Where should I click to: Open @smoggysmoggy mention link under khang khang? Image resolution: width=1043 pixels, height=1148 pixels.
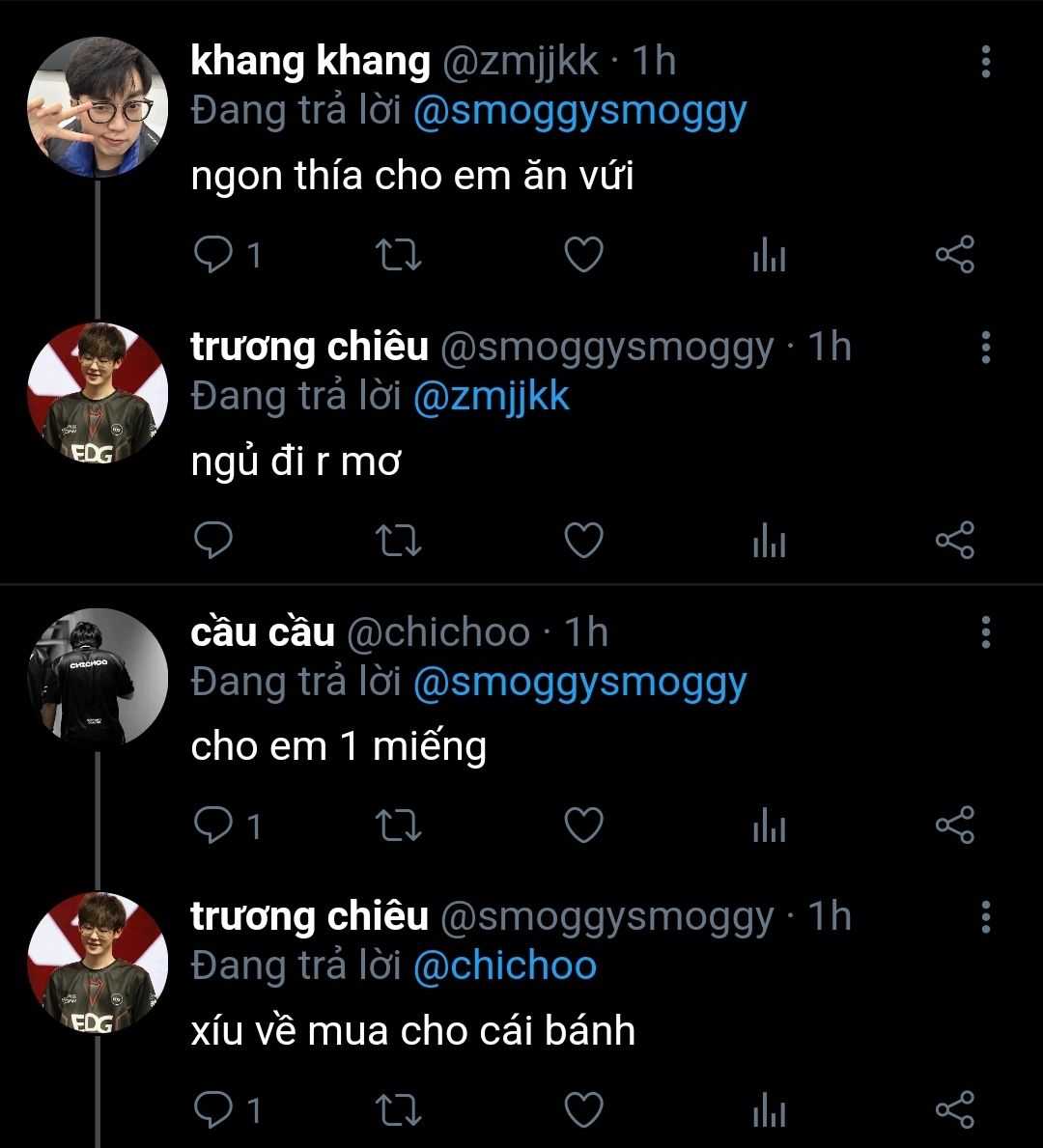580,112
